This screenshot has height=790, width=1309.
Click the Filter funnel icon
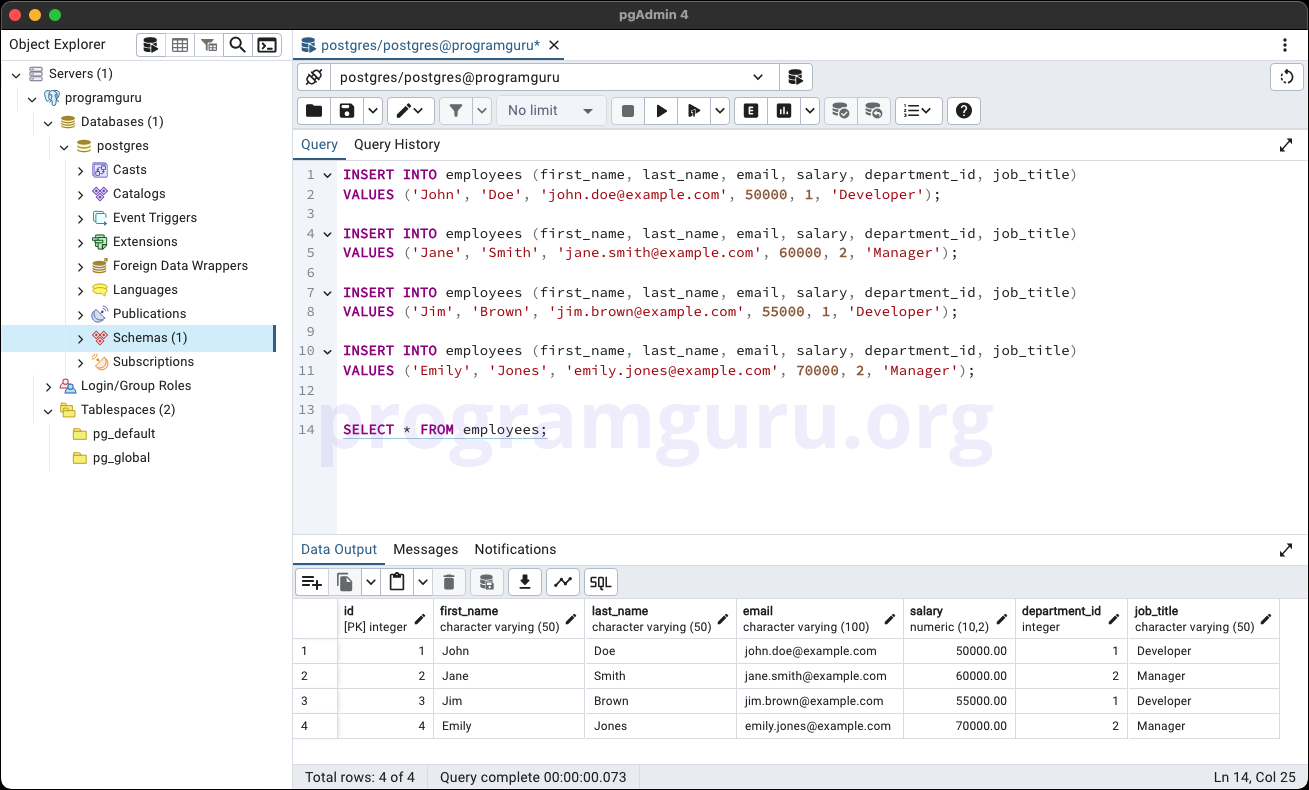point(455,111)
